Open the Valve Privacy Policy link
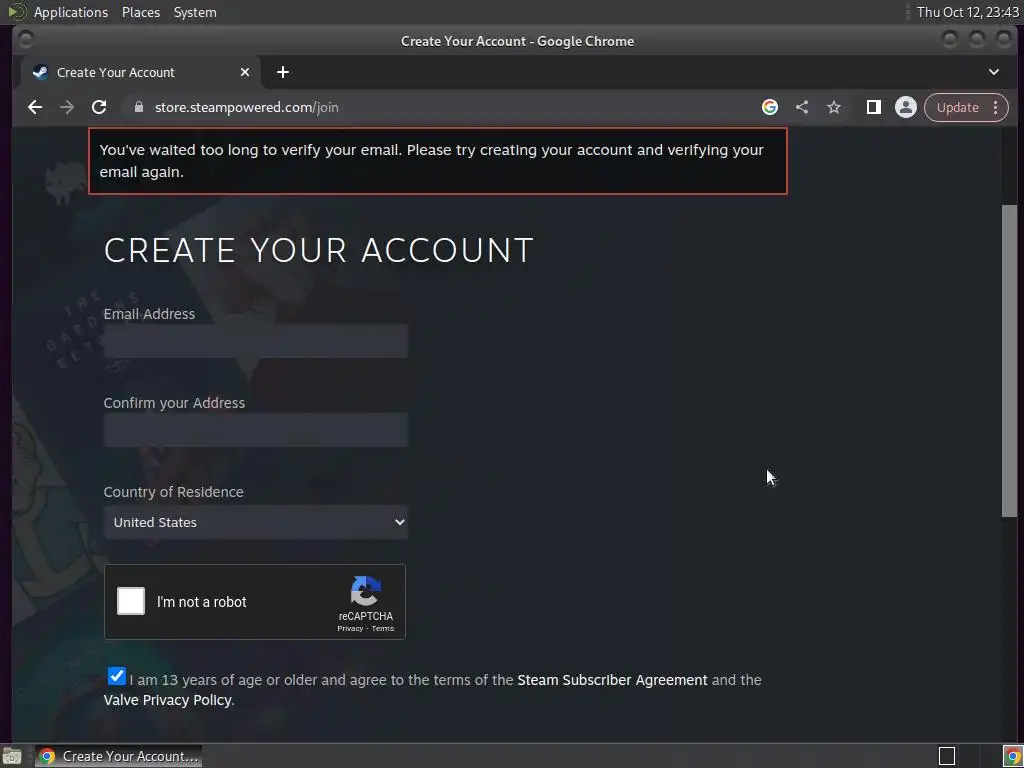1024x768 pixels. (167, 700)
